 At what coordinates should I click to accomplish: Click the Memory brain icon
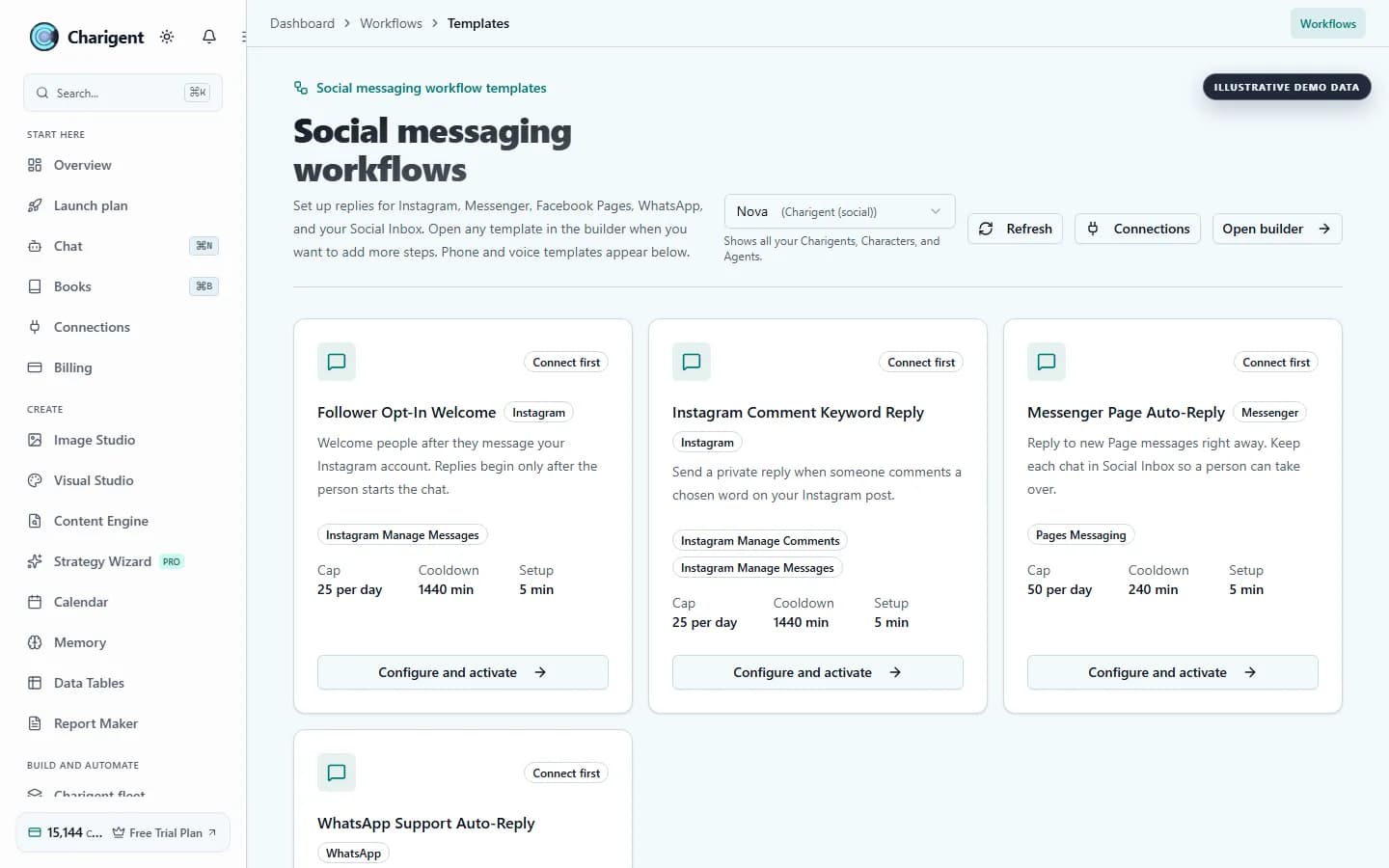click(x=35, y=642)
